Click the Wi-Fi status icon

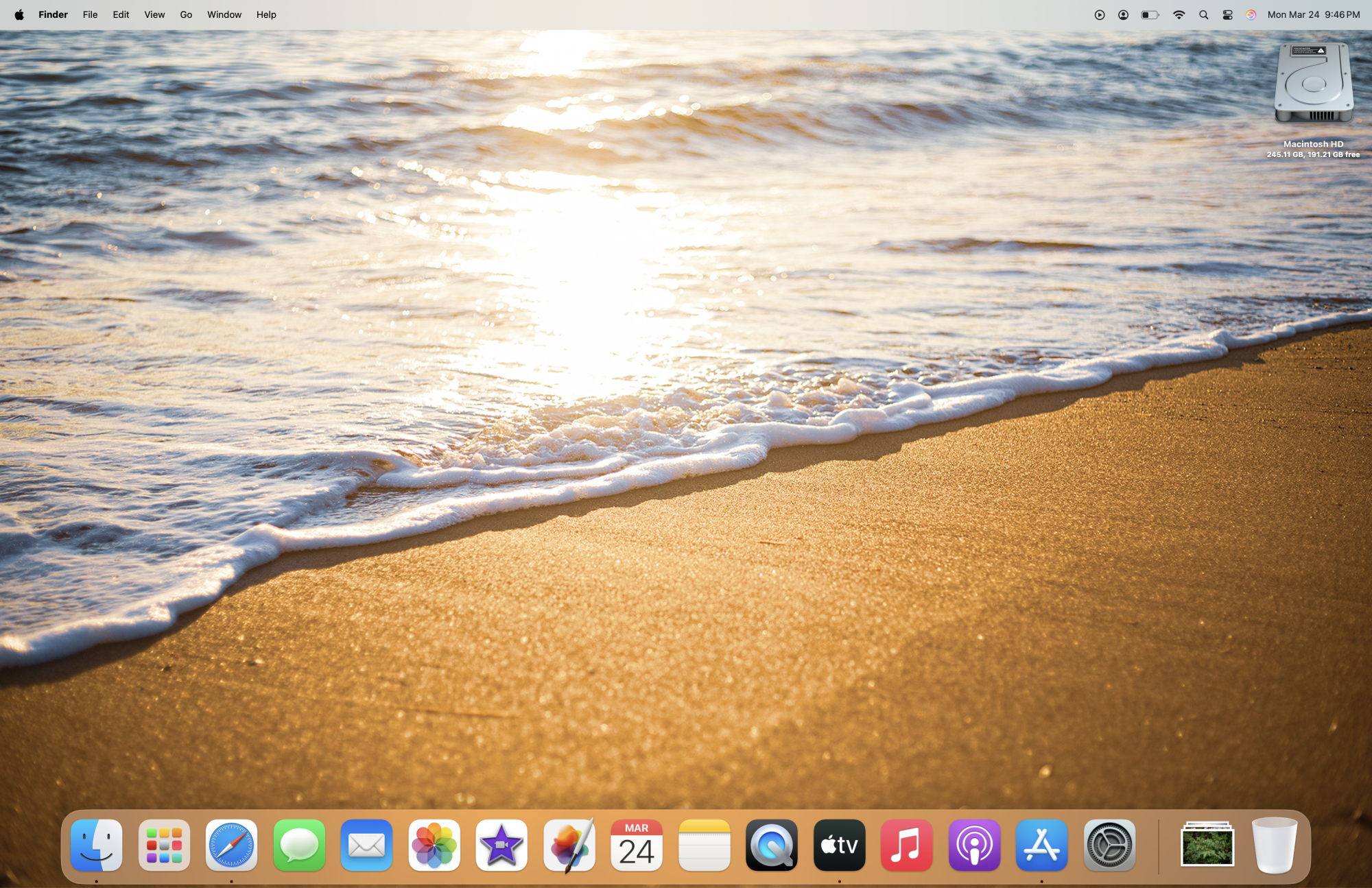[x=1179, y=14]
